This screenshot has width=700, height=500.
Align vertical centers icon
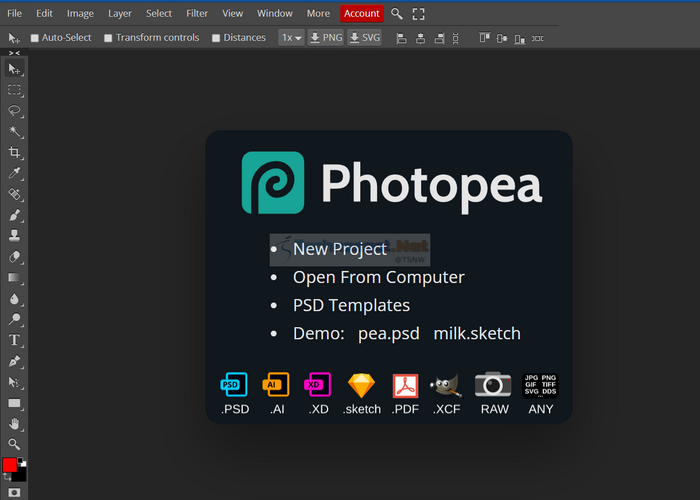pyautogui.click(x=502, y=38)
